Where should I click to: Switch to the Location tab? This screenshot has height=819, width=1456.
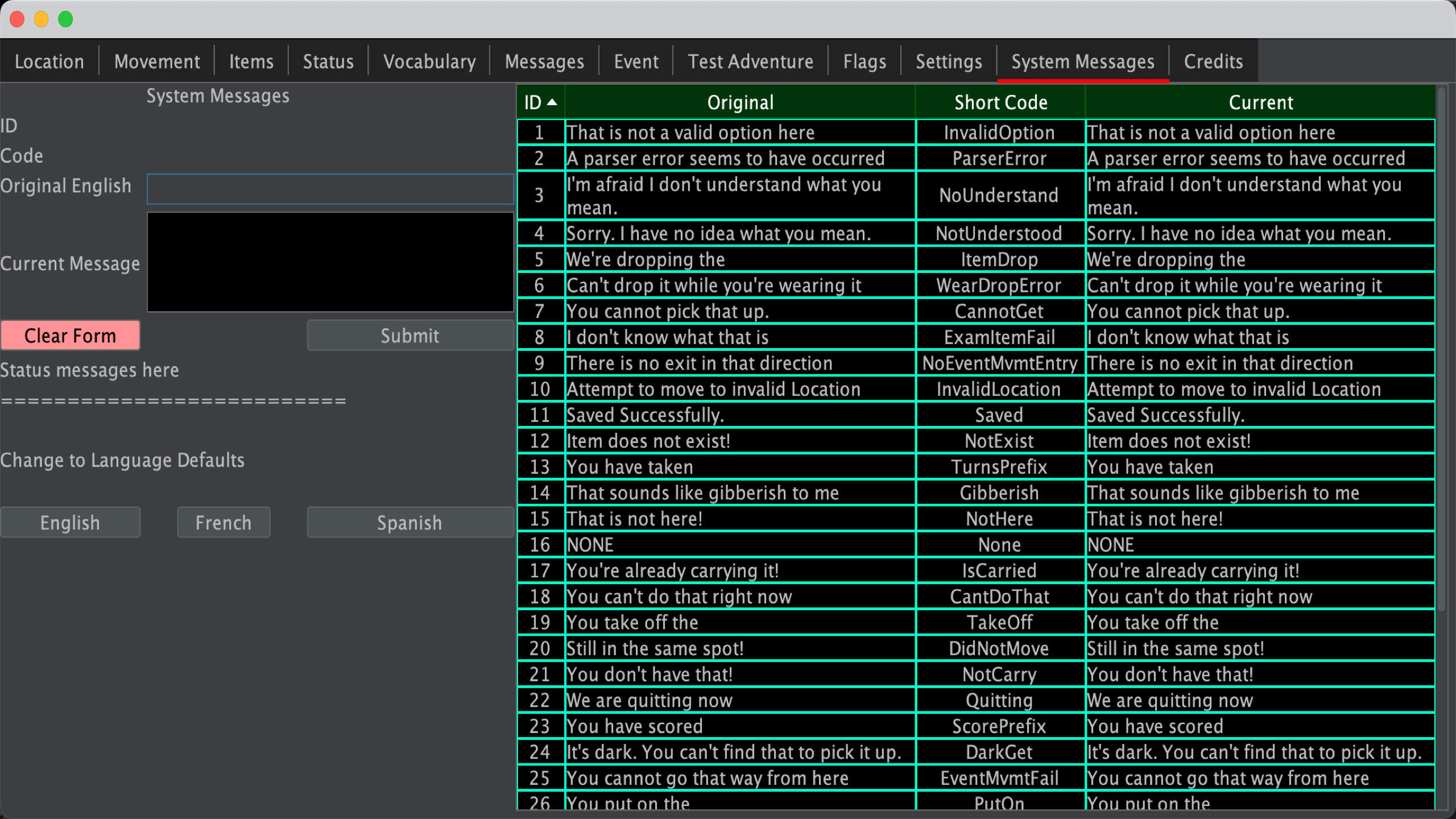point(49,61)
